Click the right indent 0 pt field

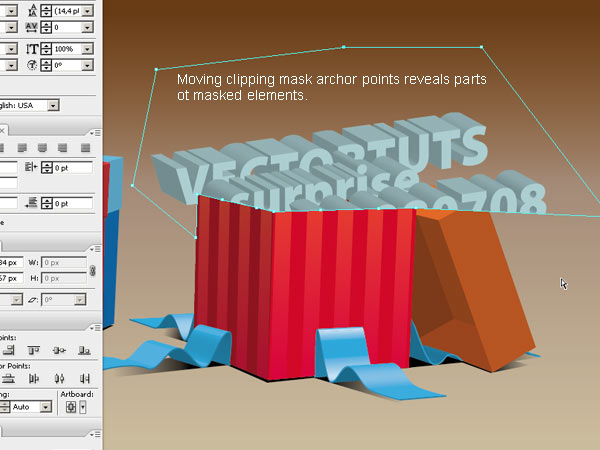click(x=72, y=168)
